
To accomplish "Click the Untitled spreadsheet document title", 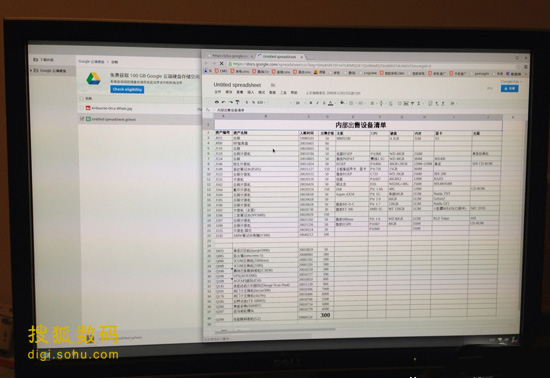I will tap(237, 85).
